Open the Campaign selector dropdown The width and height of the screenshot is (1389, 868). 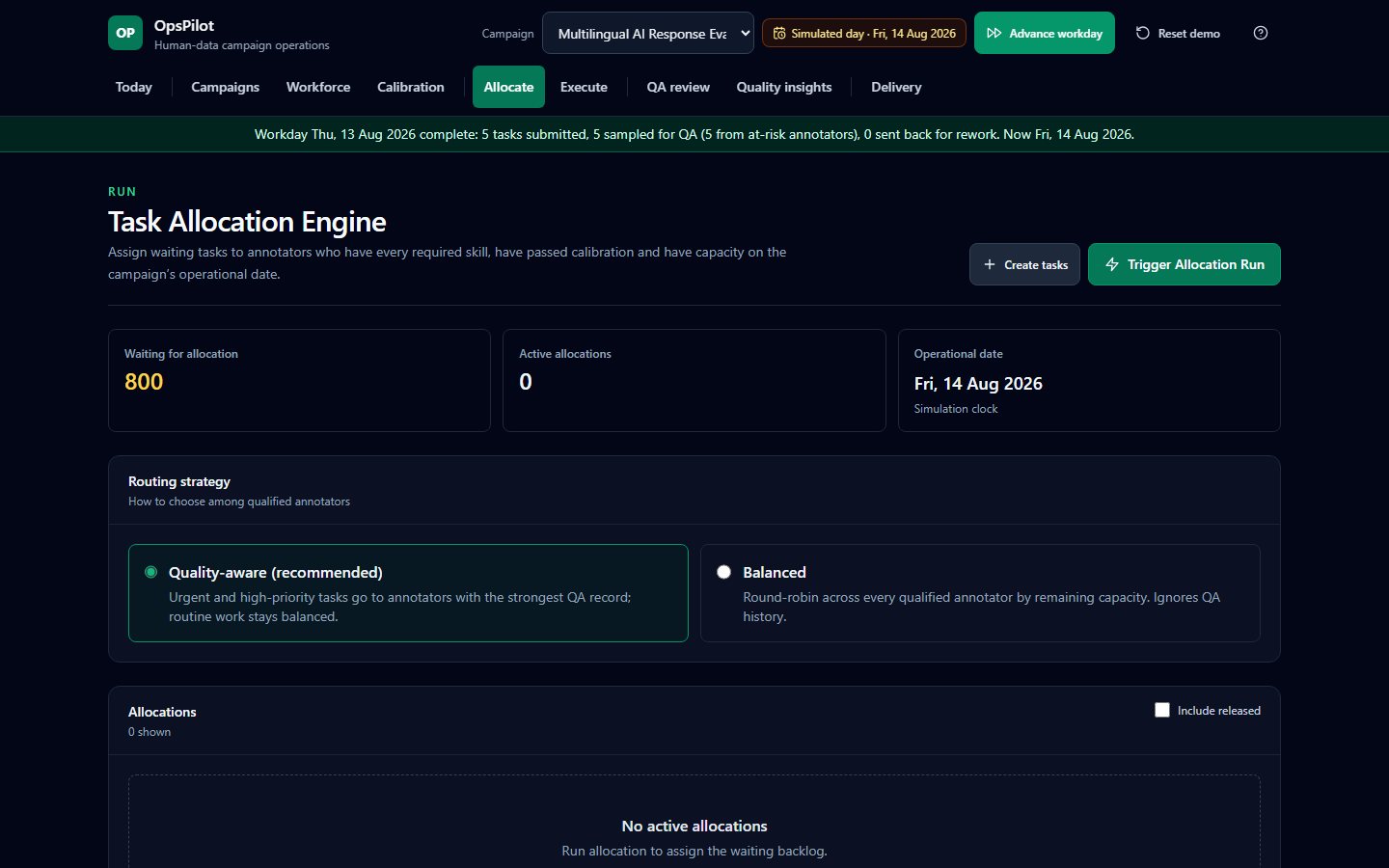tap(648, 33)
